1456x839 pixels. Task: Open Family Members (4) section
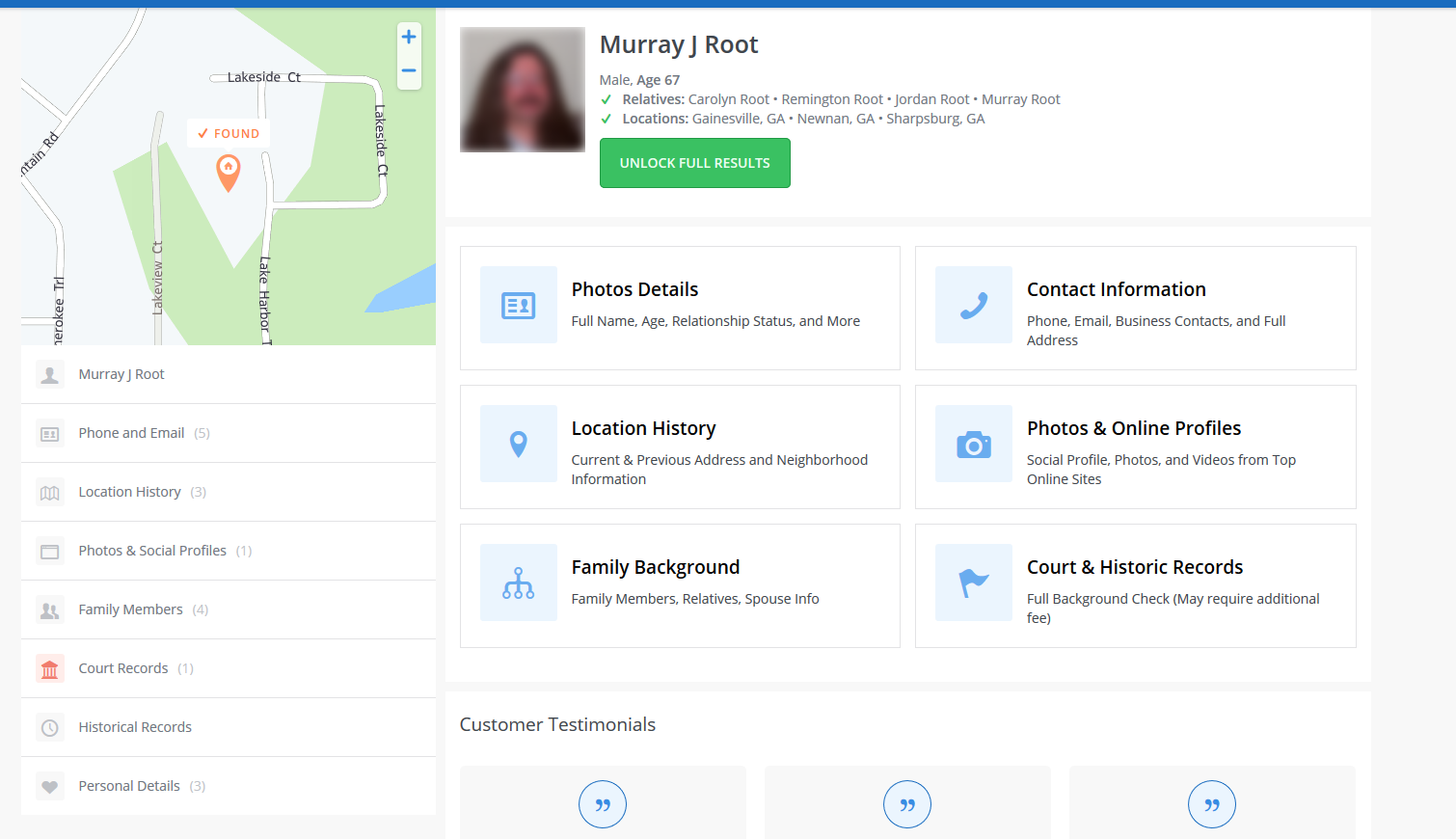click(229, 610)
